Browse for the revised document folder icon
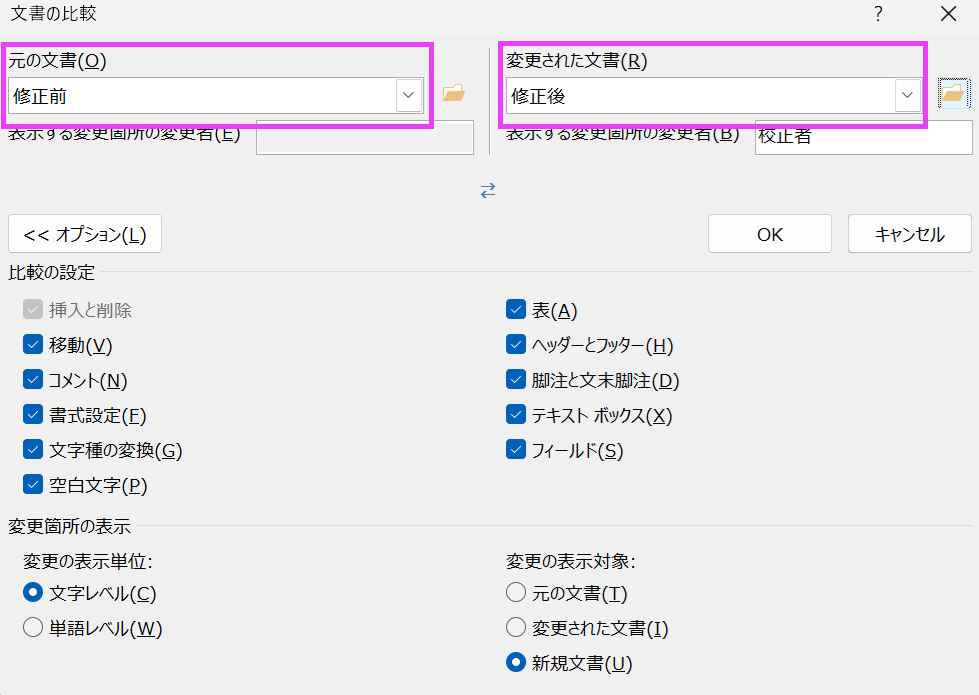The height and width of the screenshot is (695, 979). point(953,94)
